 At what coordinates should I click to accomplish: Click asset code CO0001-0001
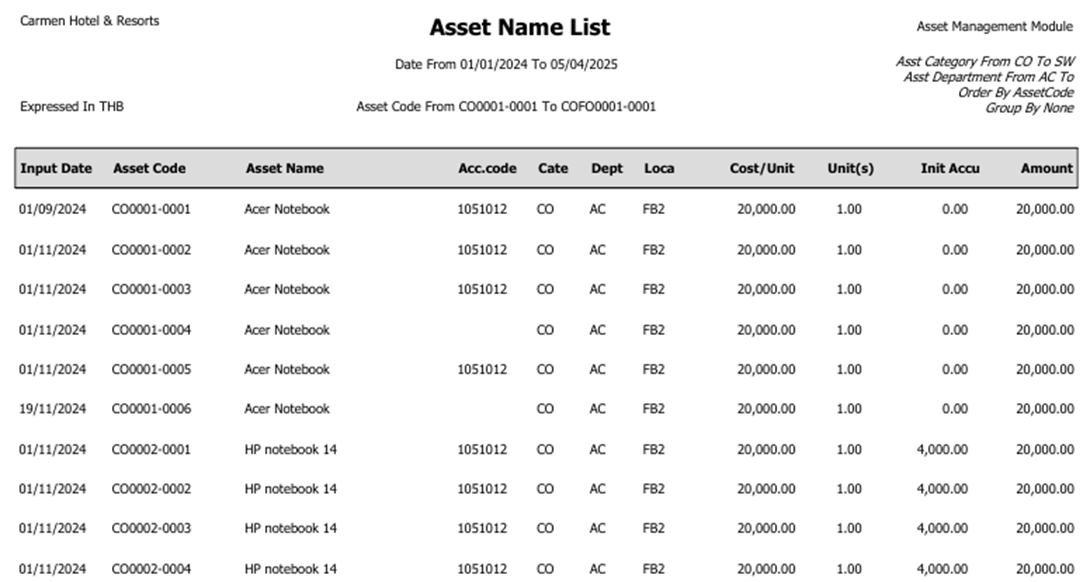[x=151, y=210]
